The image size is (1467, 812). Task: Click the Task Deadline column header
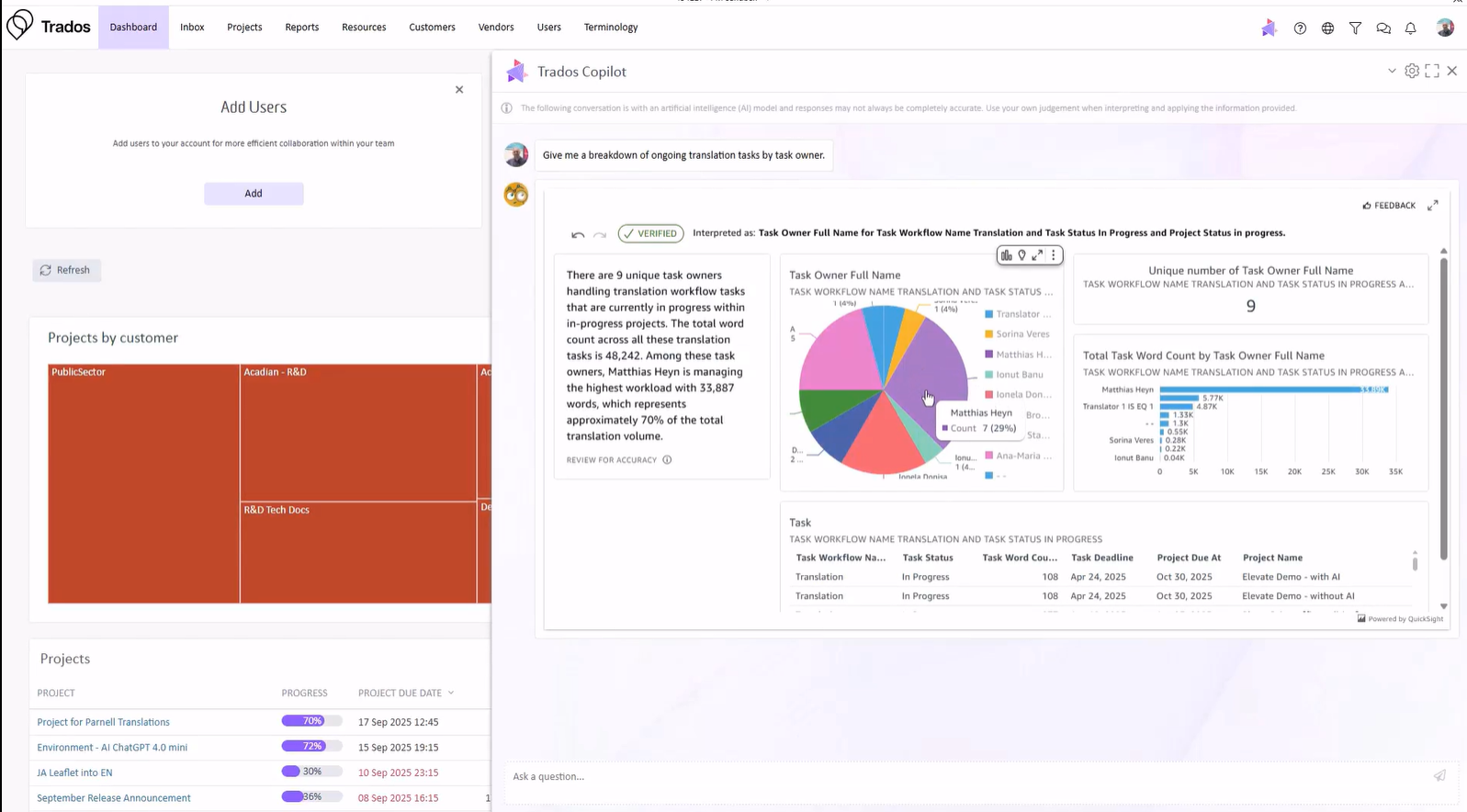click(x=1101, y=558)
